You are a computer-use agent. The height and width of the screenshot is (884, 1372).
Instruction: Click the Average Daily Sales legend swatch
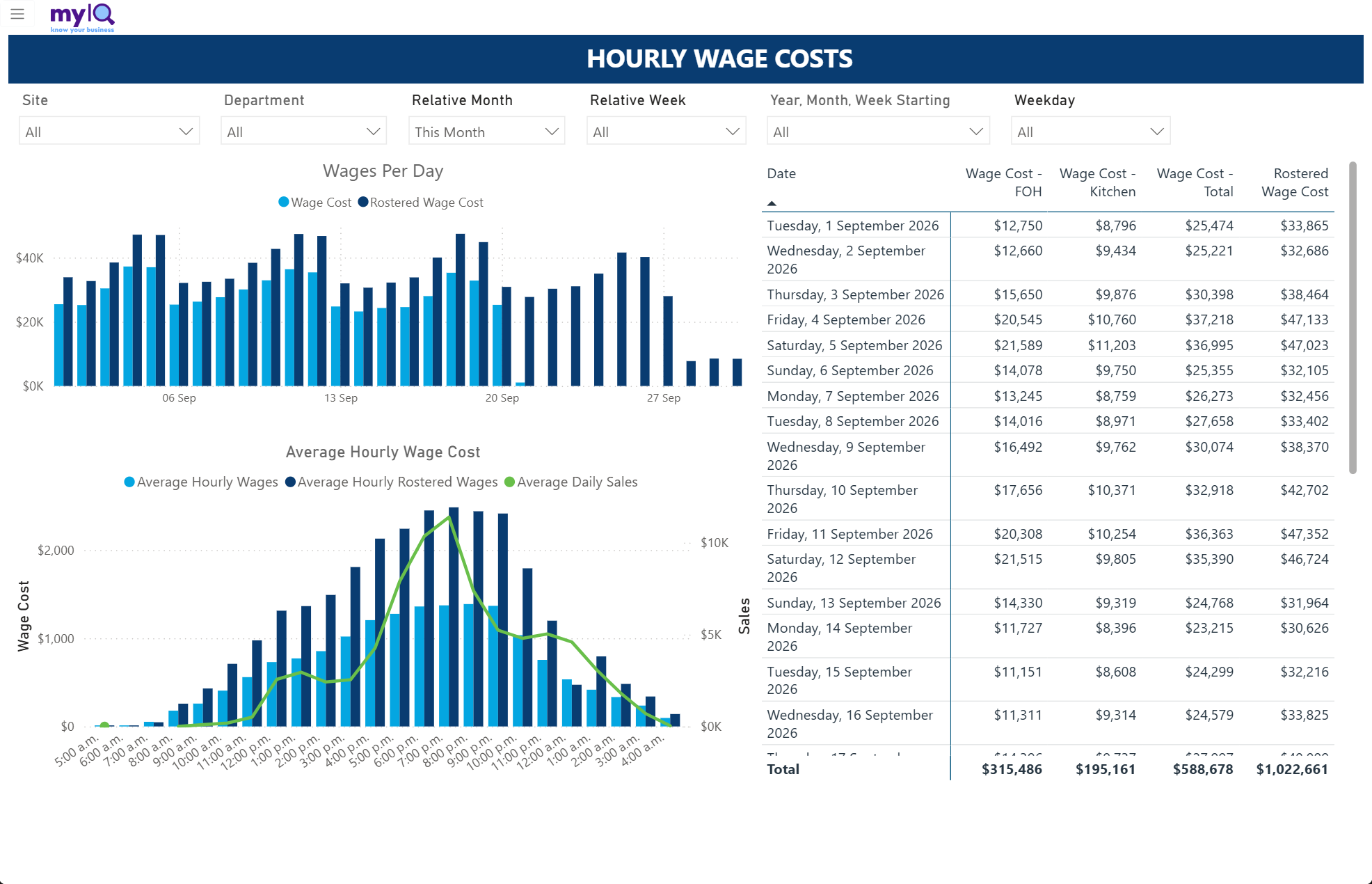tap(509, 482)
